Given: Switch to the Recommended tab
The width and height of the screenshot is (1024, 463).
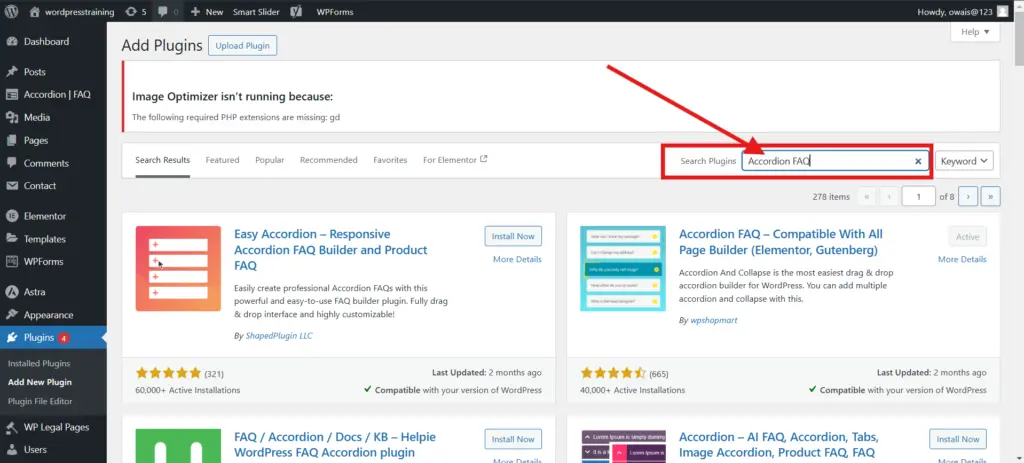Looking at the screenshot, I should (328, 160).
